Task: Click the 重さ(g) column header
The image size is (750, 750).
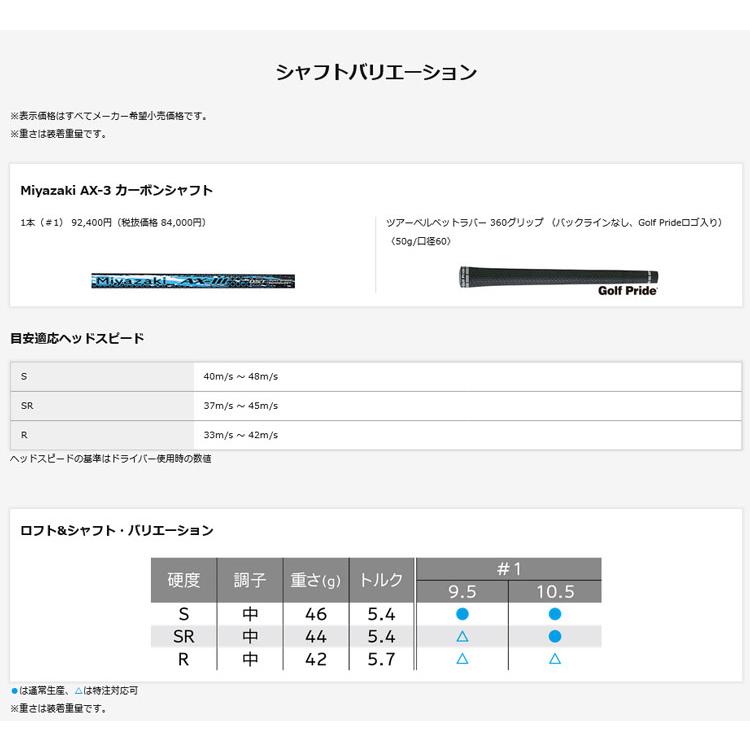Action: click(316, 580)
